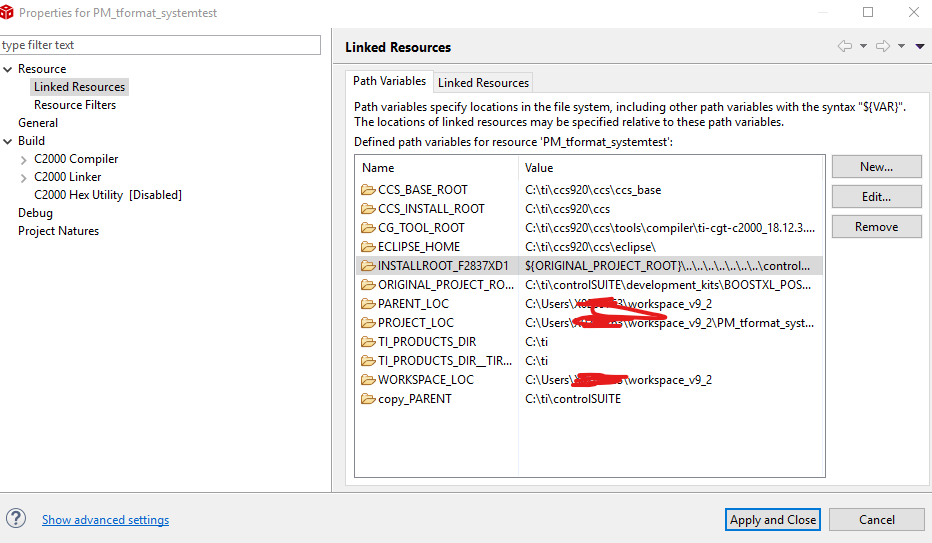The width and height of the screenshot is (932, 543).
Task: Click the back navigation arrow icon
Action: tap(845, 47)
